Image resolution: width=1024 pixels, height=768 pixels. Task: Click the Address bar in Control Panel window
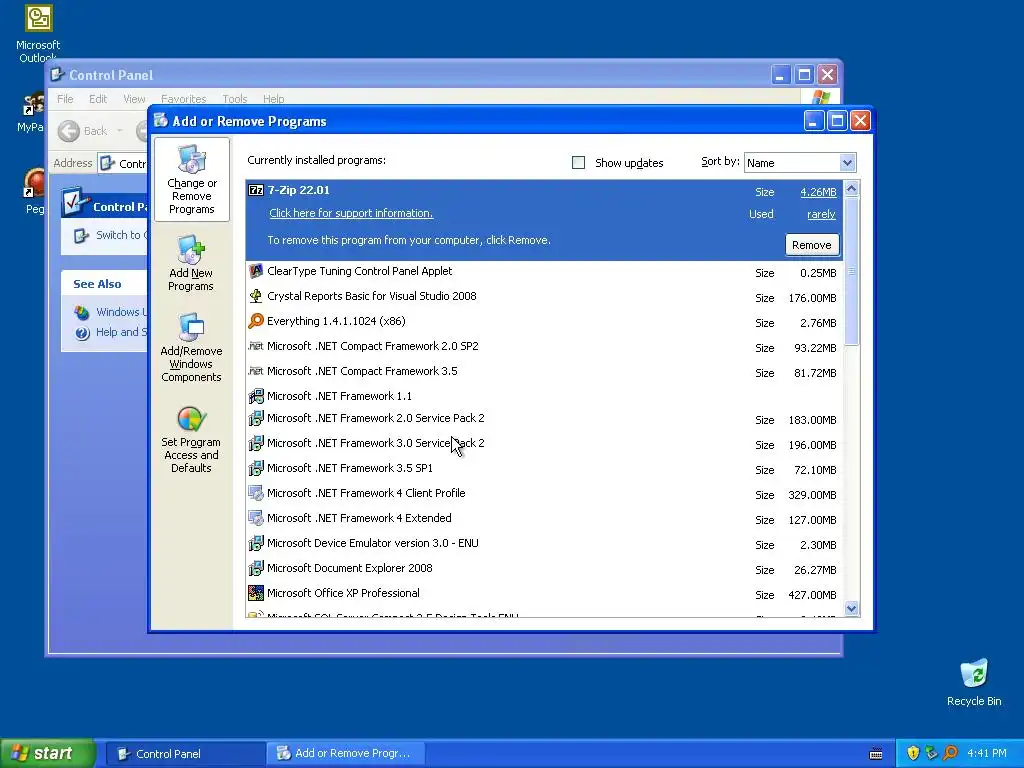[x=123, y=163]
